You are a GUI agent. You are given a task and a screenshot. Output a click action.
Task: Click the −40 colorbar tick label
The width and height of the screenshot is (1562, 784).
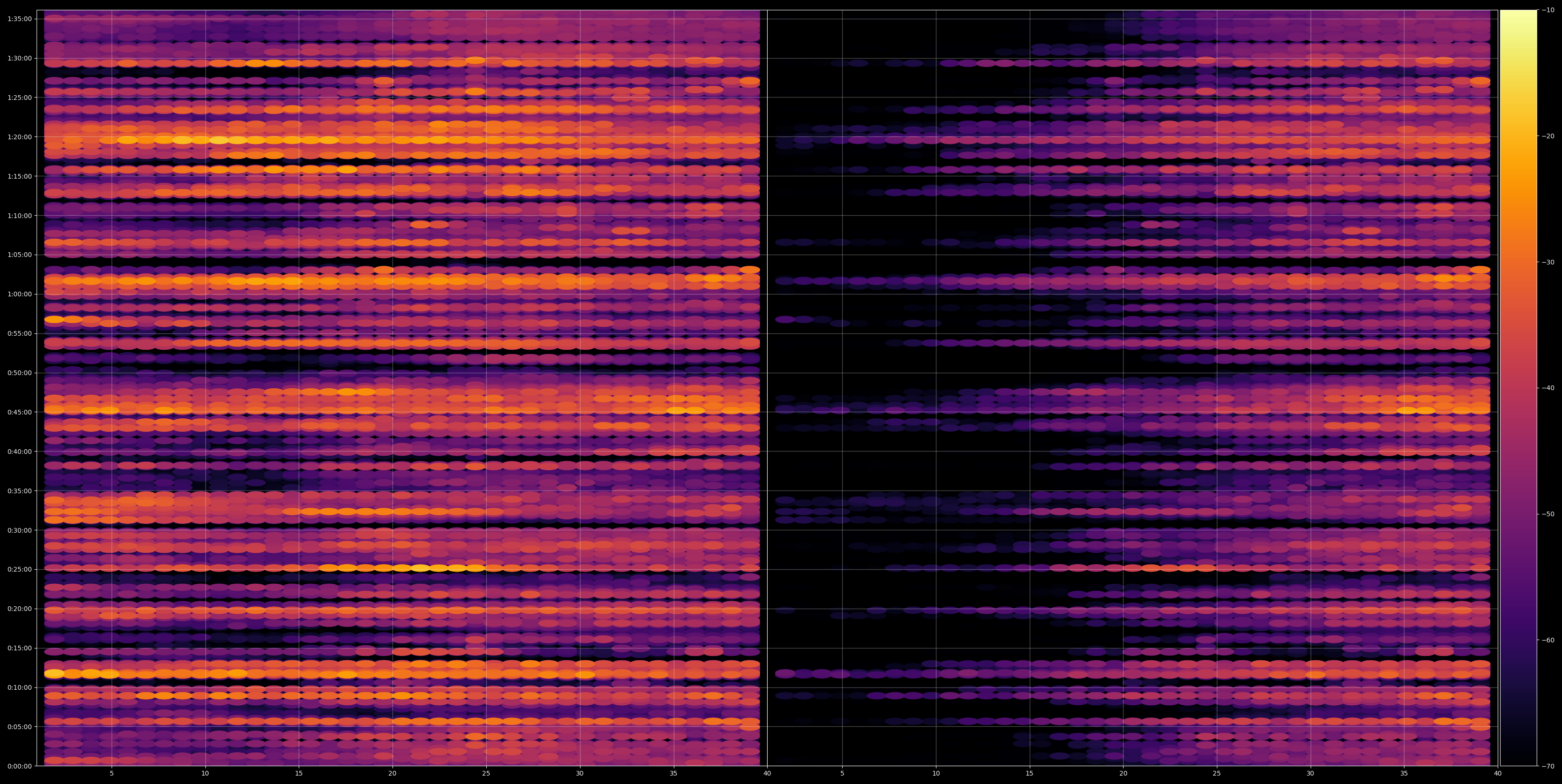click(1548, 388)
